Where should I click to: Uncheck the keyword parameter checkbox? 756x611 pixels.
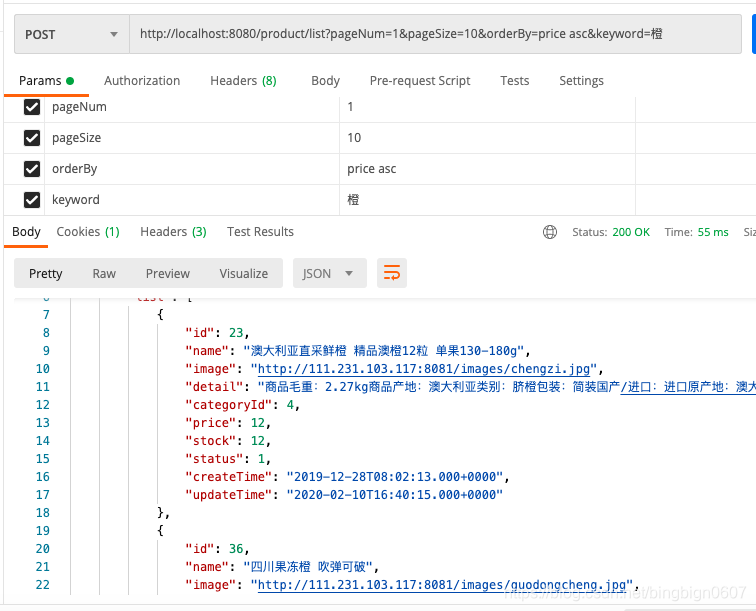coord(32,200)
